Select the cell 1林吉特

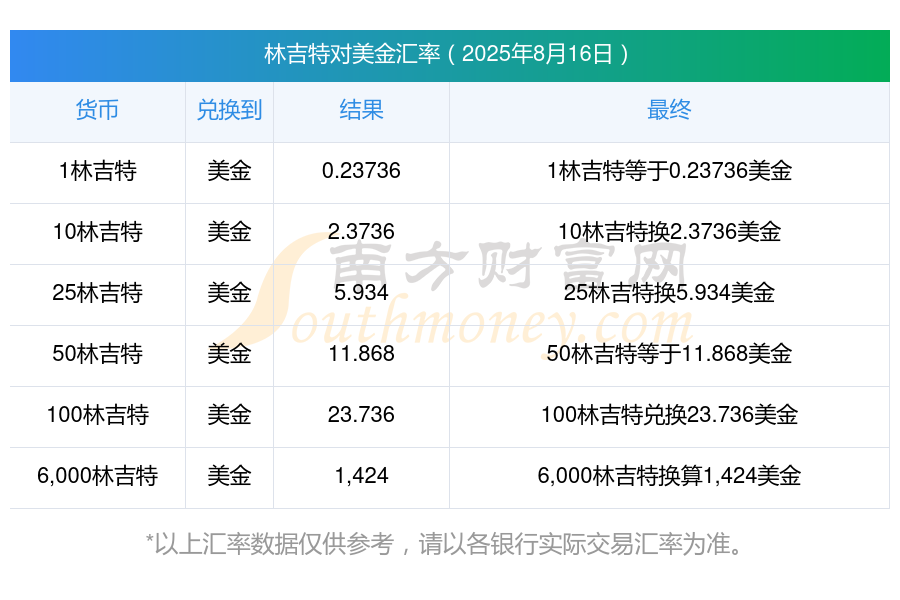click(x=98, y=171)
